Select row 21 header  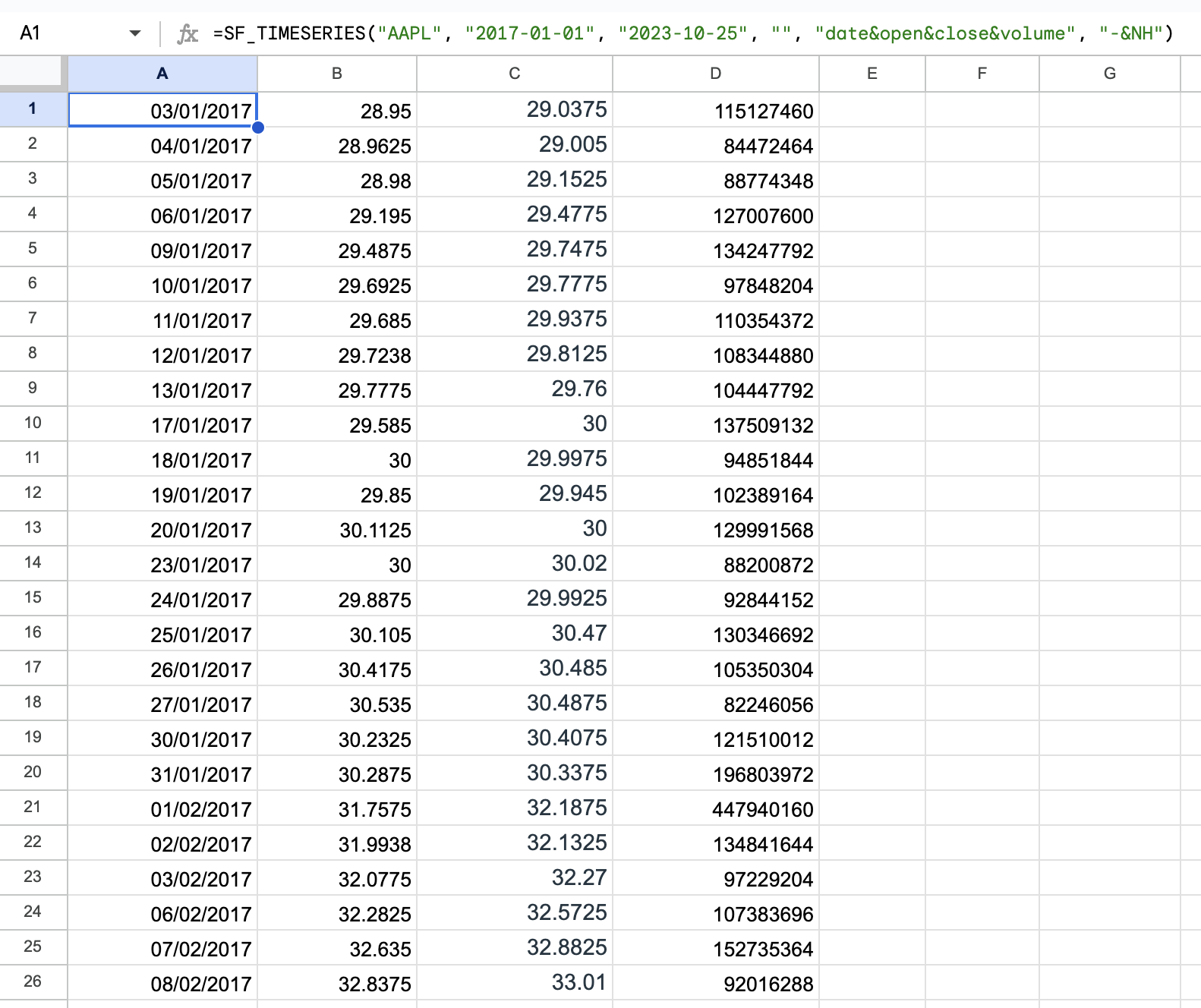[x=33, y=808]
